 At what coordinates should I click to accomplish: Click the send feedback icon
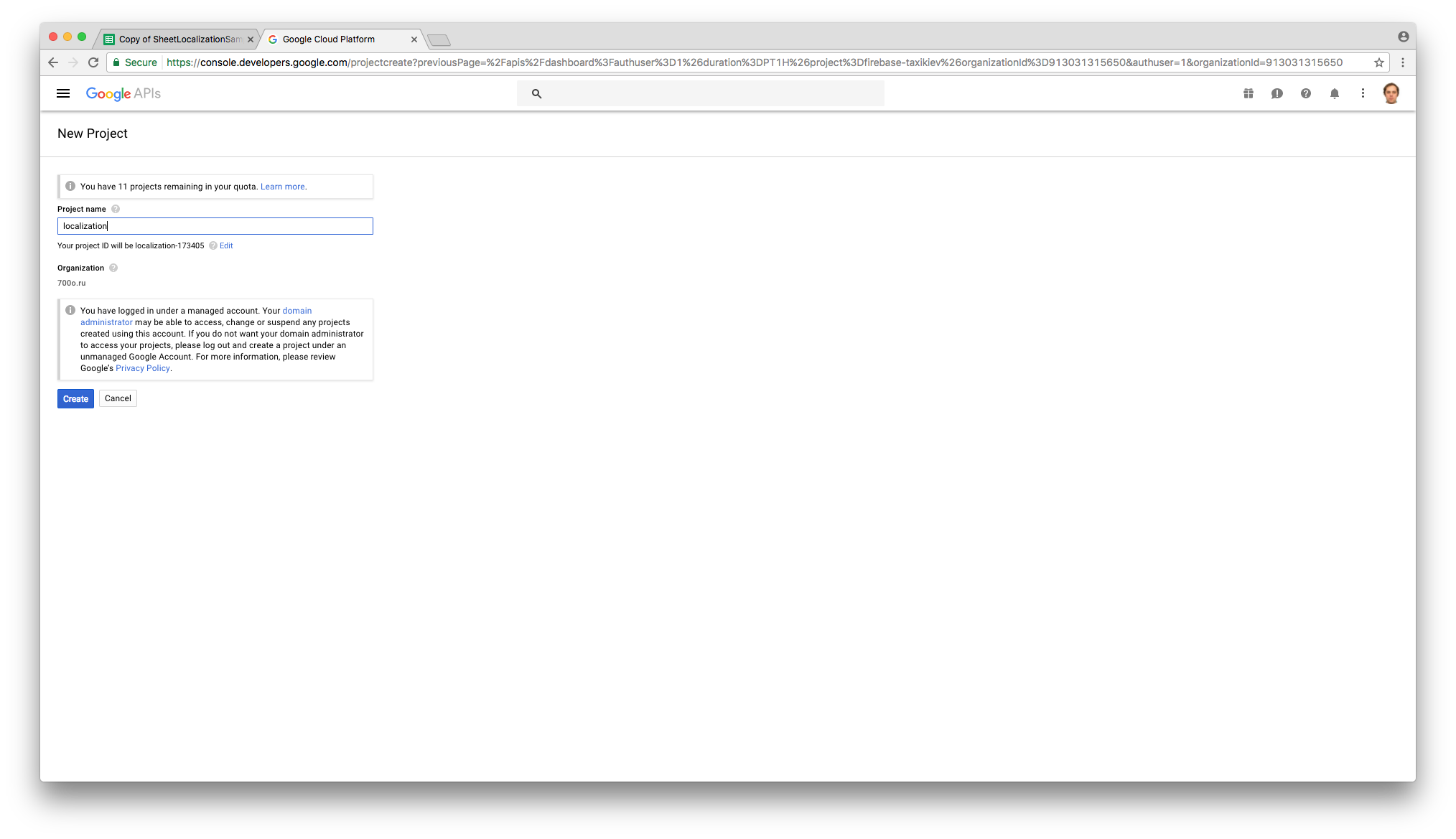[x=1277, y=93]
